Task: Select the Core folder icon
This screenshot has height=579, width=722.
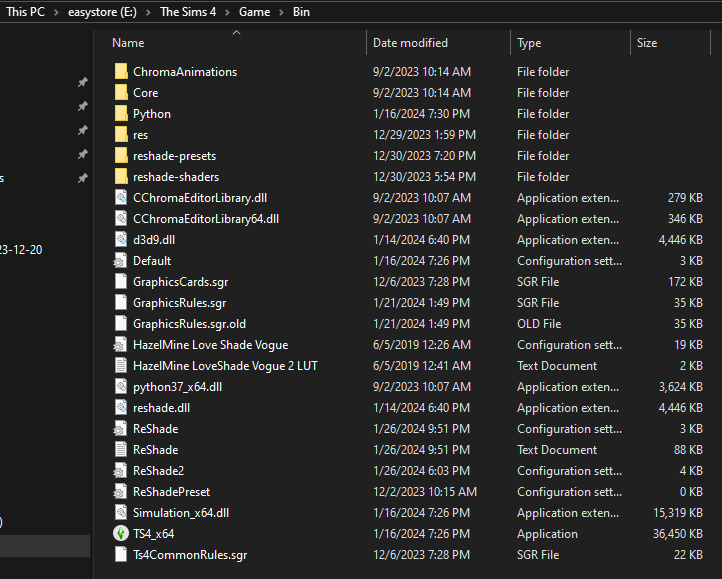Action: pos(121,93)
